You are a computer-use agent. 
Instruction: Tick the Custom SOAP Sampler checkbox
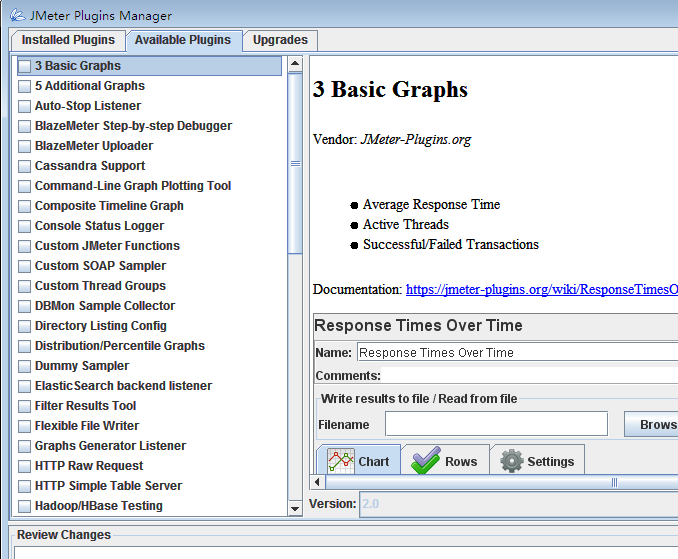pyautogui.click(x=25, y=266)
